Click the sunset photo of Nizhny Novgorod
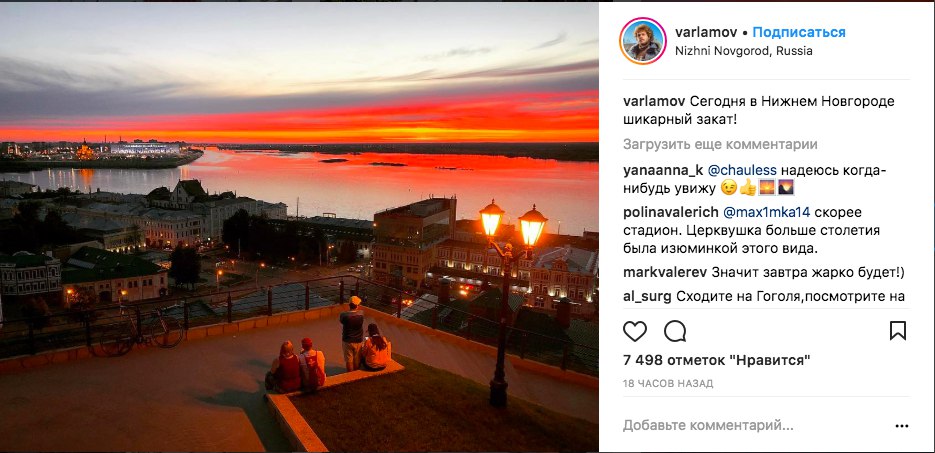935x453 pixels. pos(299,226)
